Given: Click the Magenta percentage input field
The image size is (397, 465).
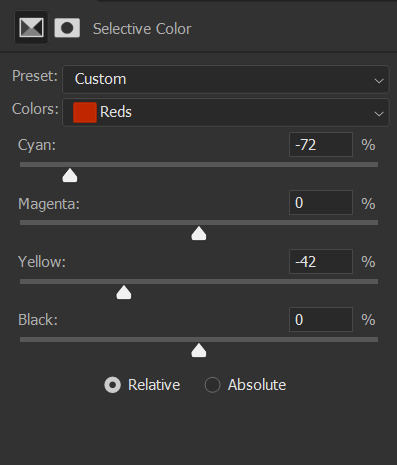Looking at the screenshot, I should tap(321, 203).
